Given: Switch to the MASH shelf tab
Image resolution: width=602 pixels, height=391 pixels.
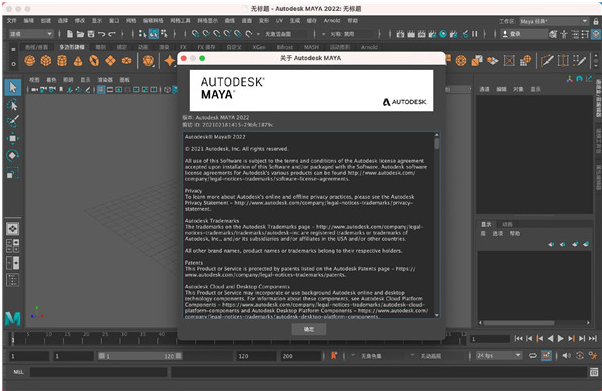Looking at the screenshot, I should click(x=311, y=47).
